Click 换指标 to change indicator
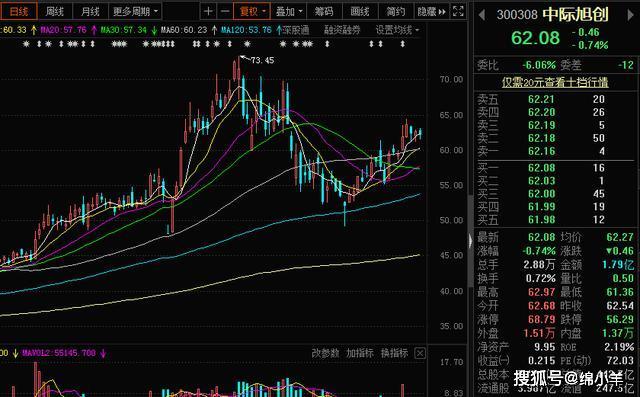Viewport: 640px width, 397px height. point(394,353)
